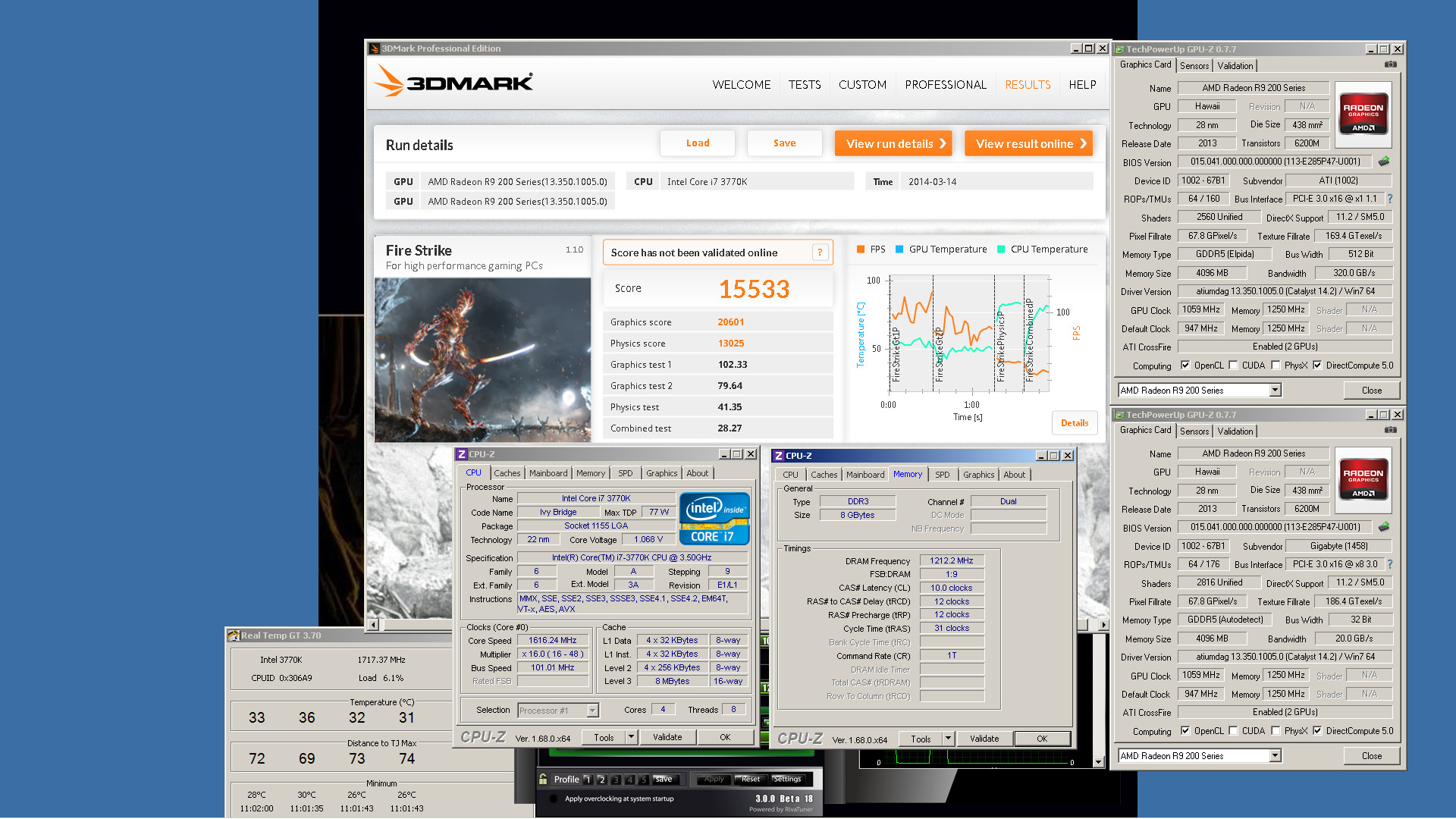Open Tools dropdown arrow in right CPU-Z
Screen dimensions: 1456x819
click(948, 739)
